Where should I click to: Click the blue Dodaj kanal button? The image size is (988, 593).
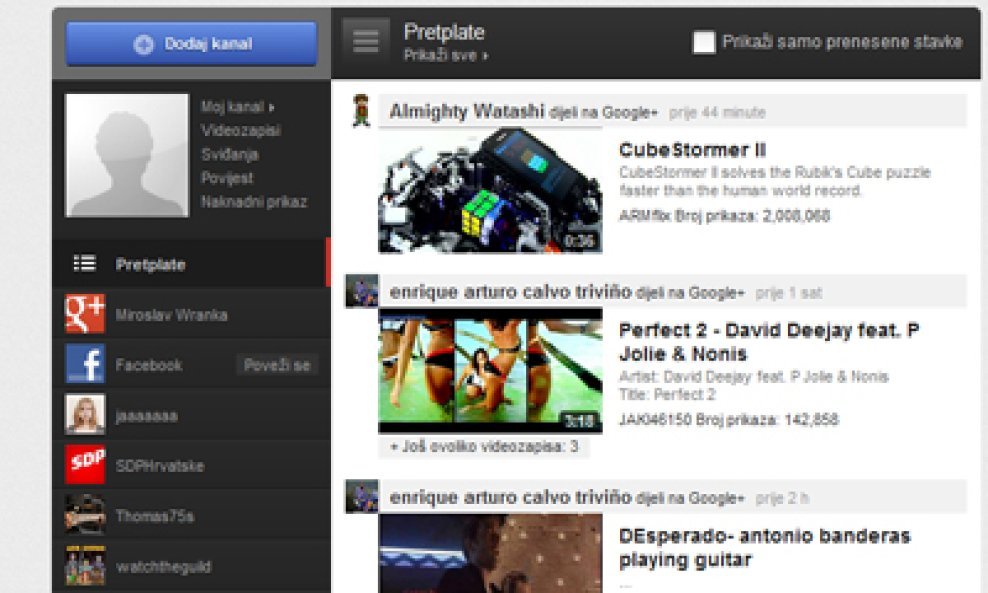(191, 43)
